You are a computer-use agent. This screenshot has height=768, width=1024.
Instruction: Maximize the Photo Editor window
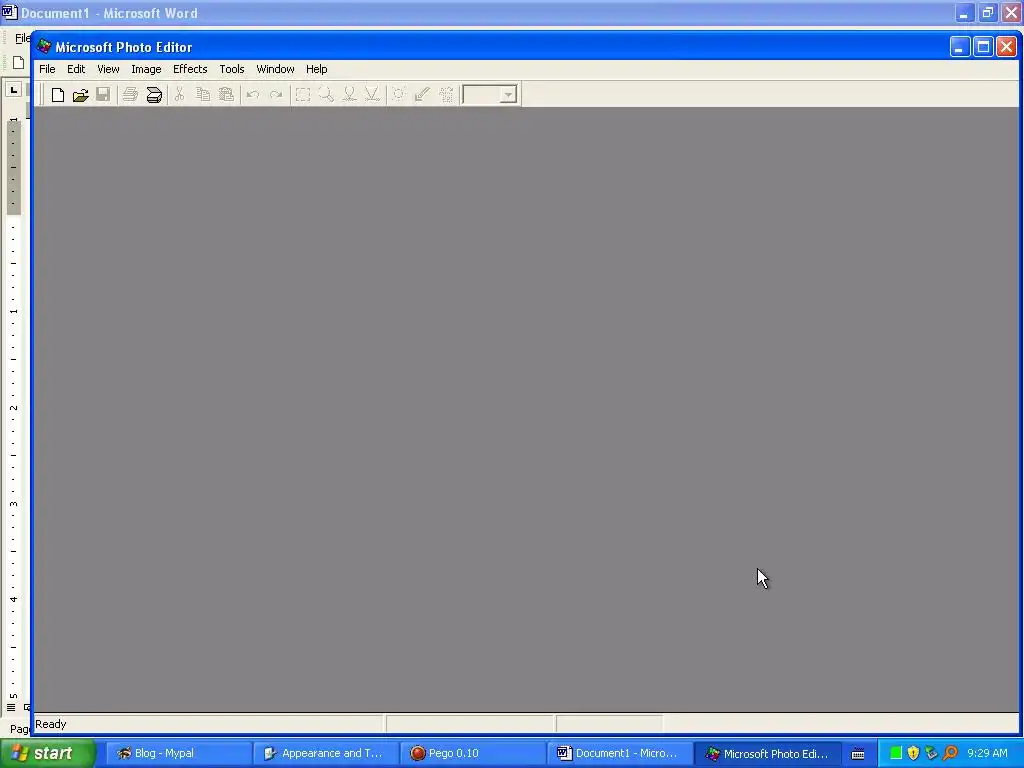[x=983, y=47]
